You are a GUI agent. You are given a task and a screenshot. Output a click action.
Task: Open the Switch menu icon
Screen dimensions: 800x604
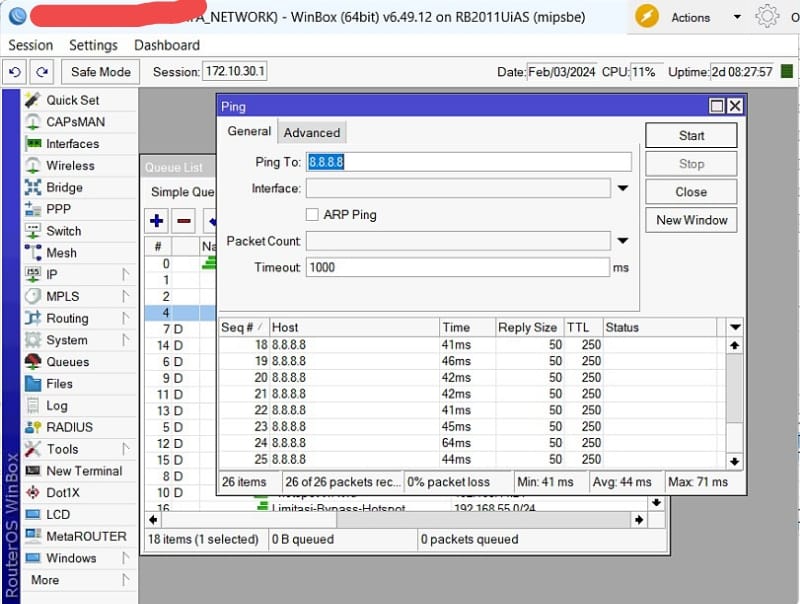point(33,231)
